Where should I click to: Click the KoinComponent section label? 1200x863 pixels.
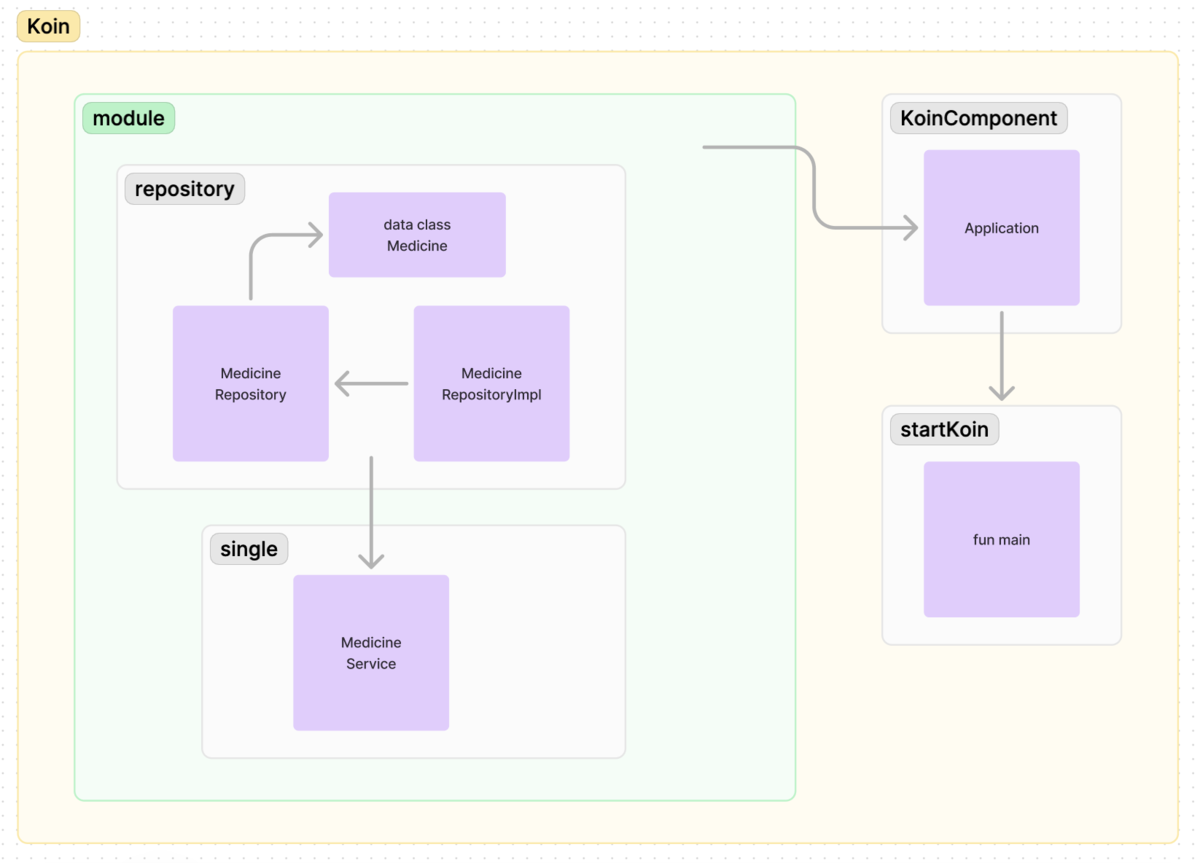(978, 118)
